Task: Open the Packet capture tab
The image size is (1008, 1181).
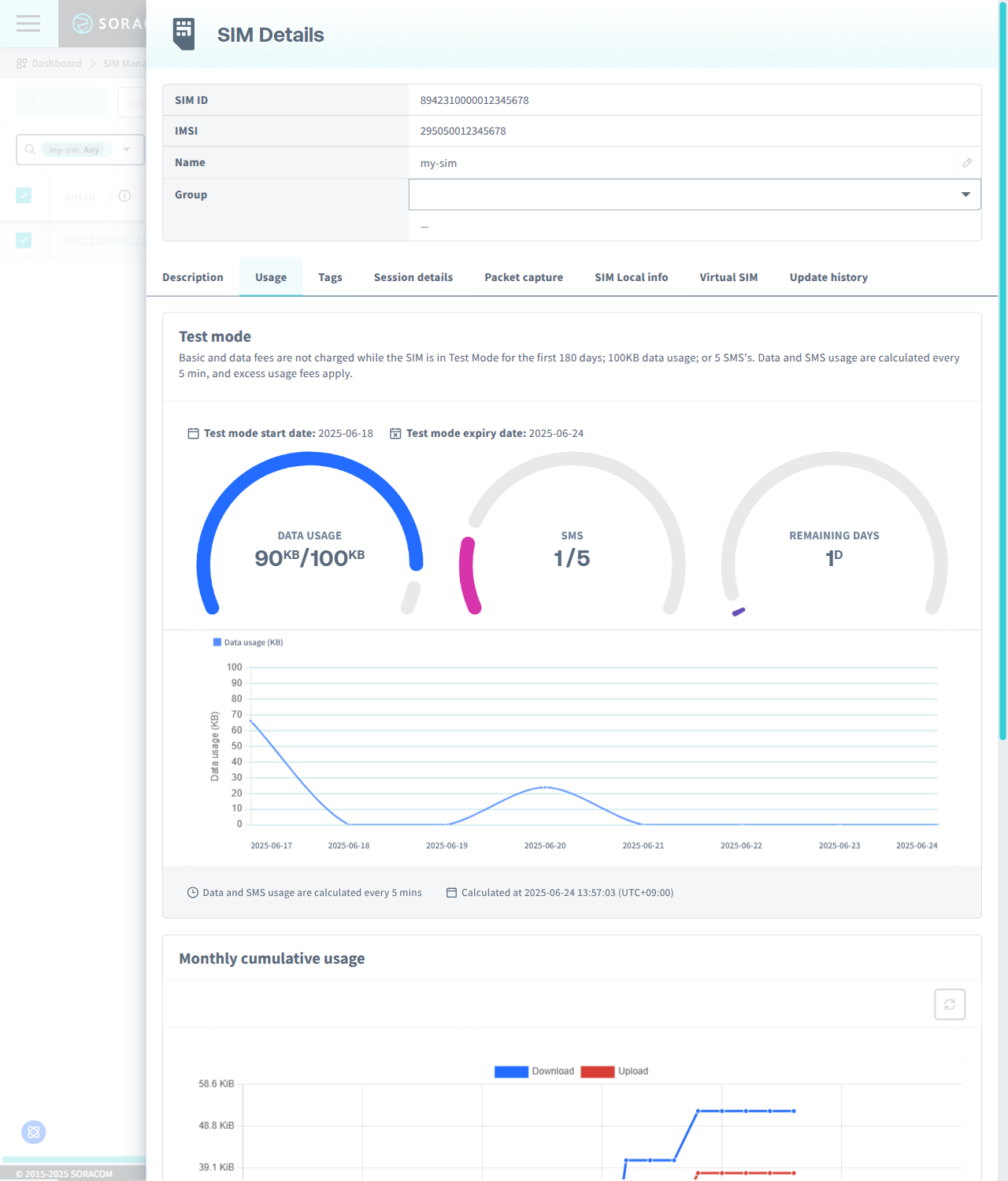Action: point(523,277)
